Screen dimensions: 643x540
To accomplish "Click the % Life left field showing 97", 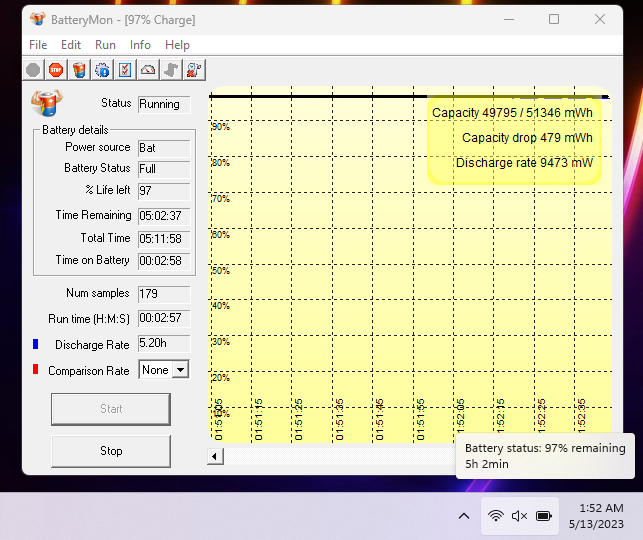I will coord(164,191).
